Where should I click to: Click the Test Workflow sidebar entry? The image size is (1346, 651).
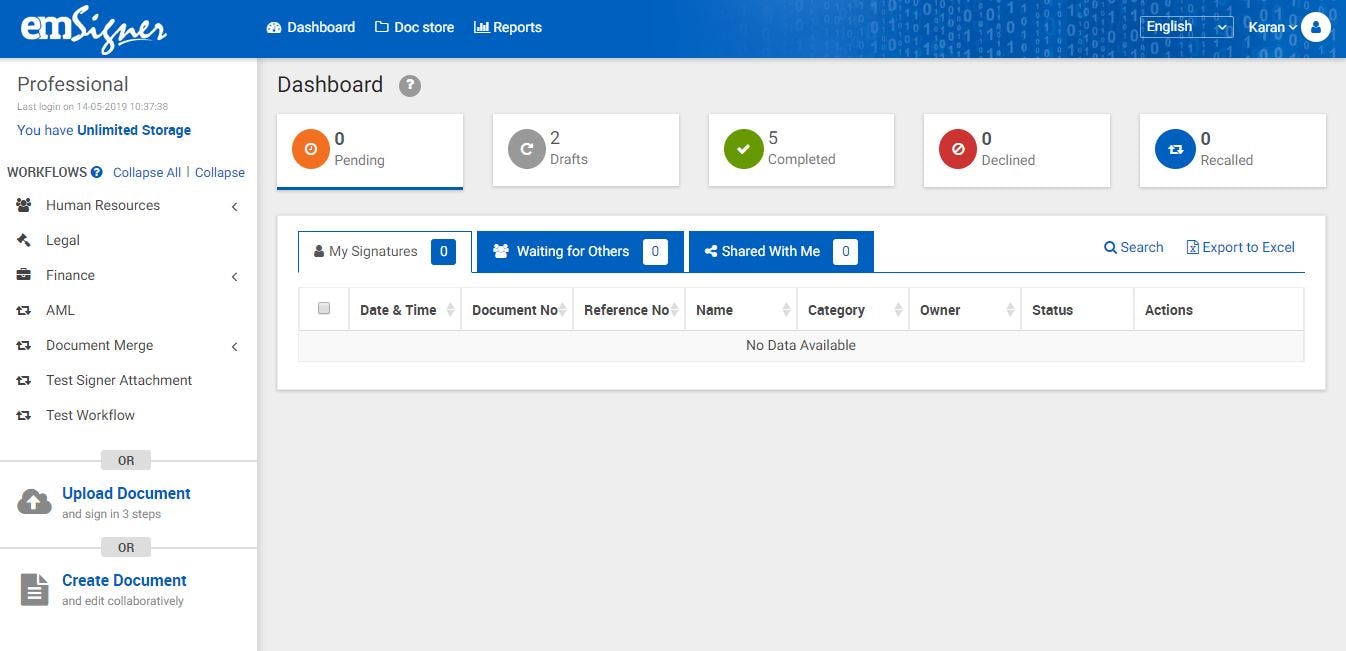(91, 415)
